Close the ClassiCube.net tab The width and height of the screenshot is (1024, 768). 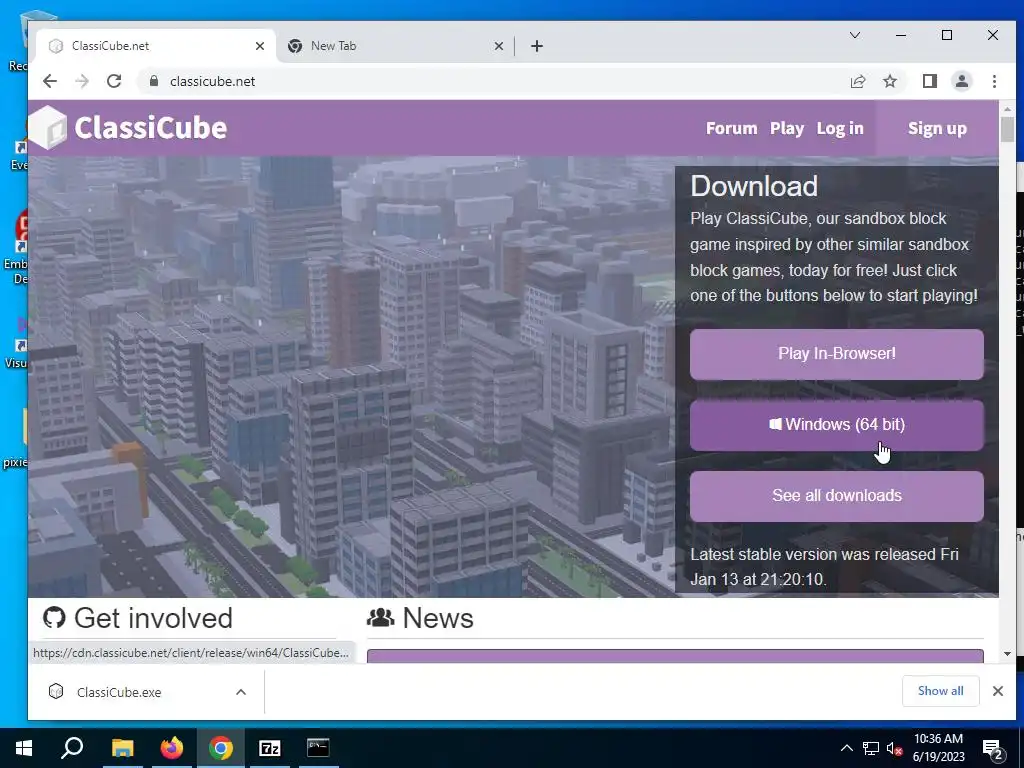[259, 46]
